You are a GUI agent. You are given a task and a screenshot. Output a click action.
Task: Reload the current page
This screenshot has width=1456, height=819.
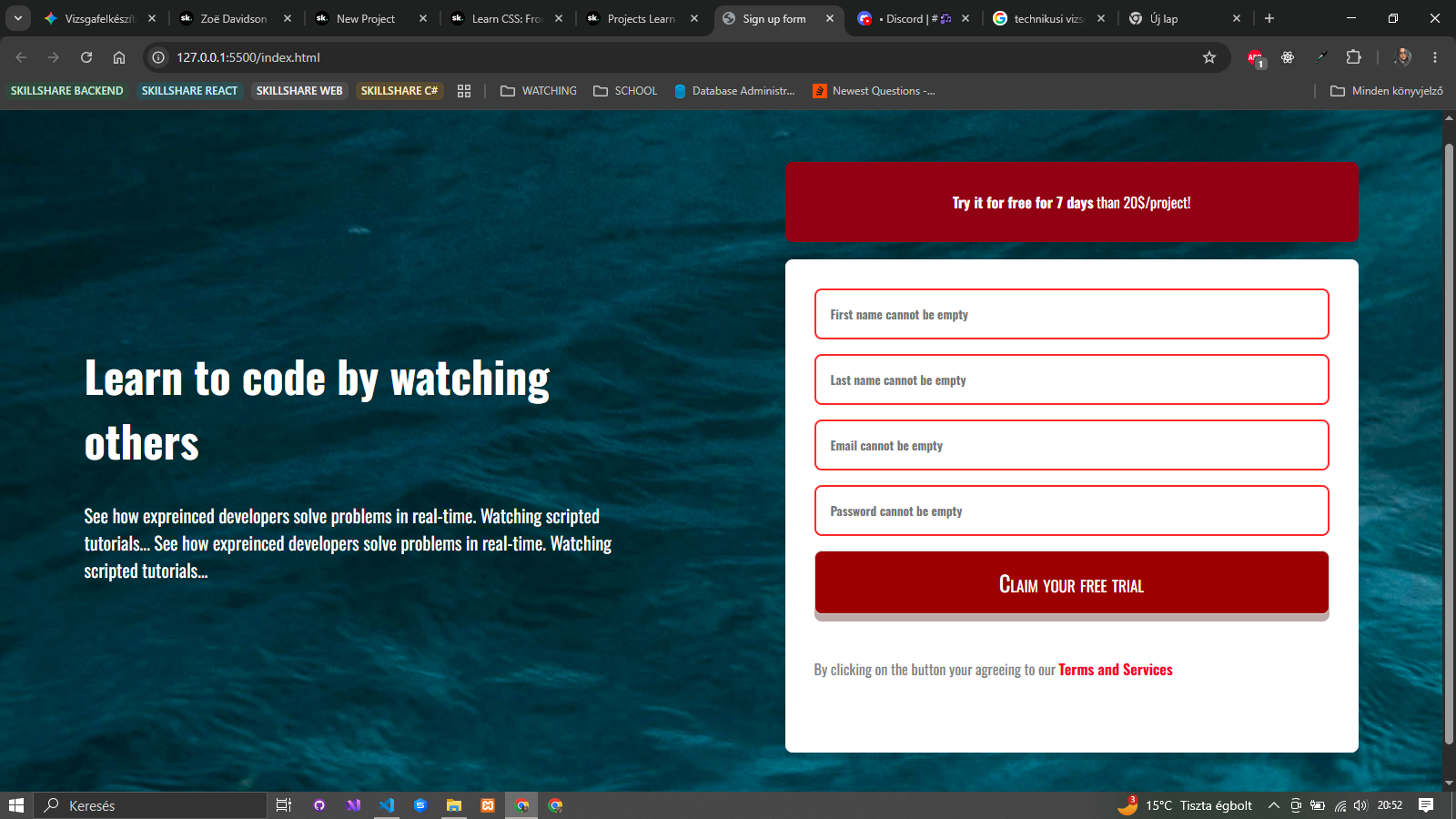pyautogui.click(x=86, y=57)
